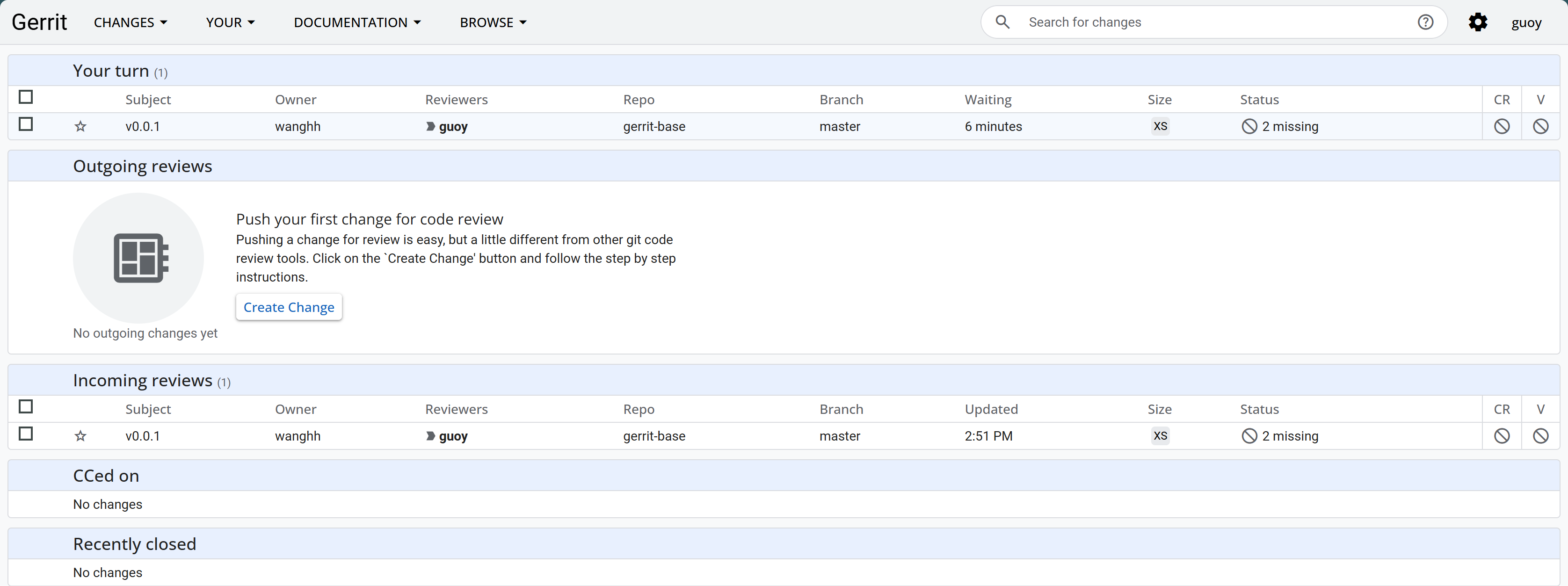Open the CHANGES dropdown menu
This screenshot has width=1568, height=586.
pos(130,22)
